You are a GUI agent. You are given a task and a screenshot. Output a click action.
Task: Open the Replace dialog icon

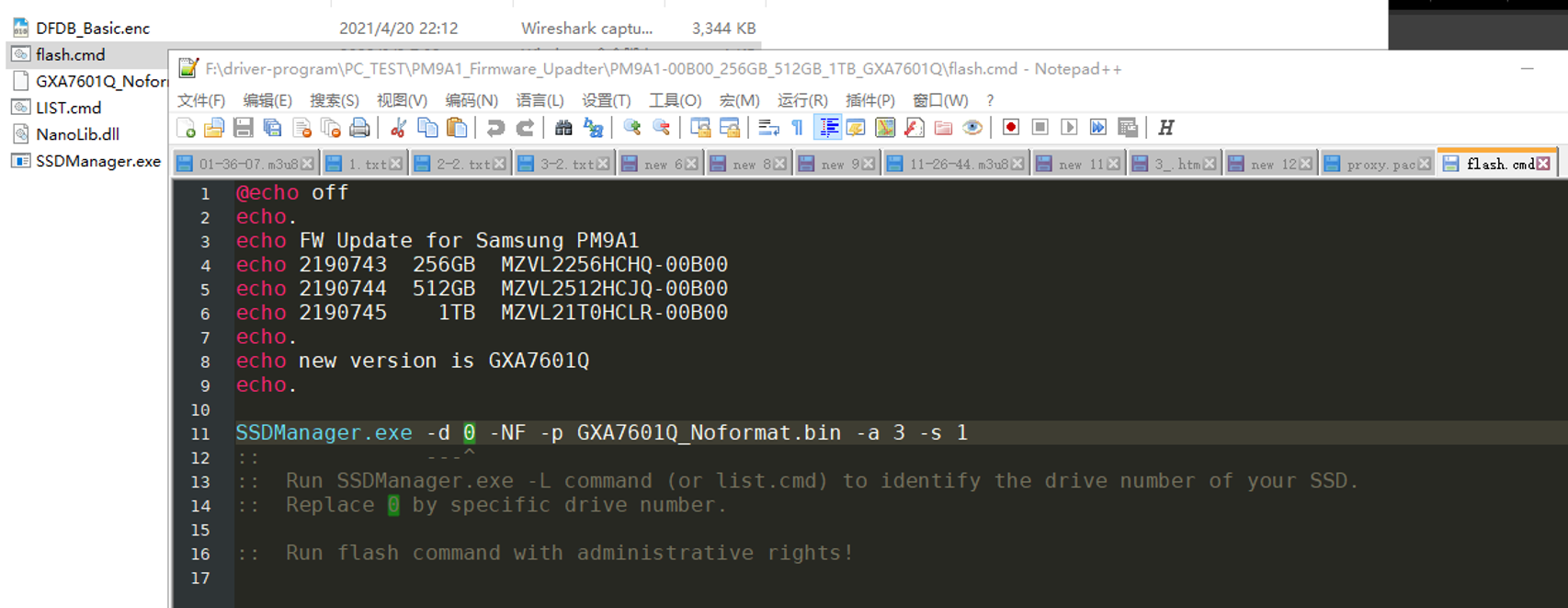593,128
